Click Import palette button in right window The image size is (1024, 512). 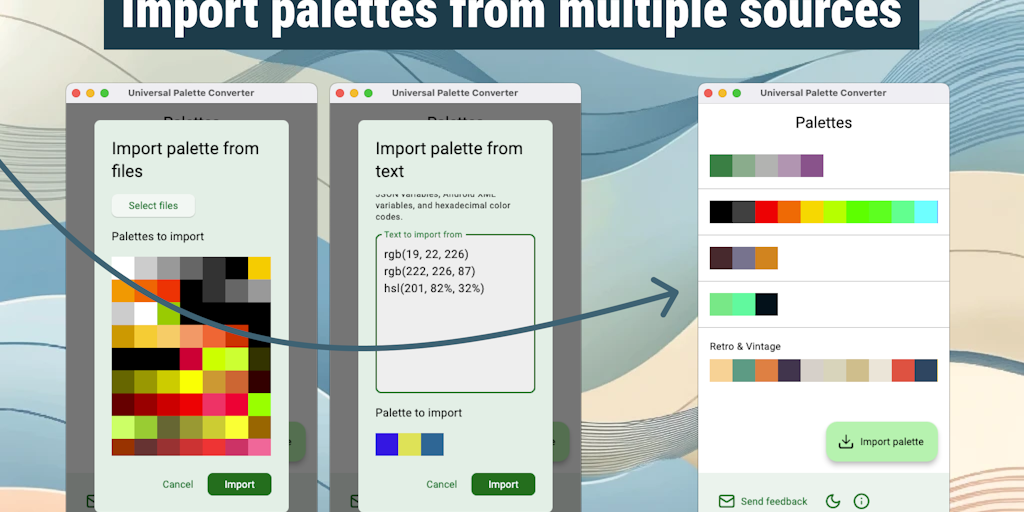point(882,441)
